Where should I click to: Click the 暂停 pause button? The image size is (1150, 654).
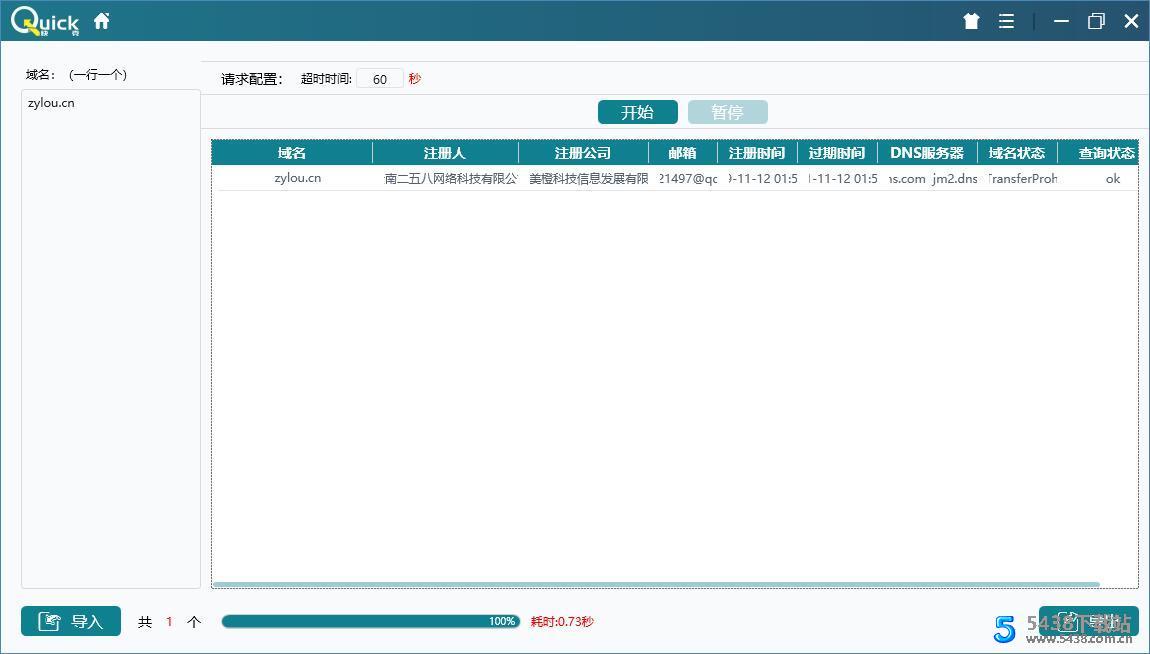pyautogui.click(x=728, y=111)
